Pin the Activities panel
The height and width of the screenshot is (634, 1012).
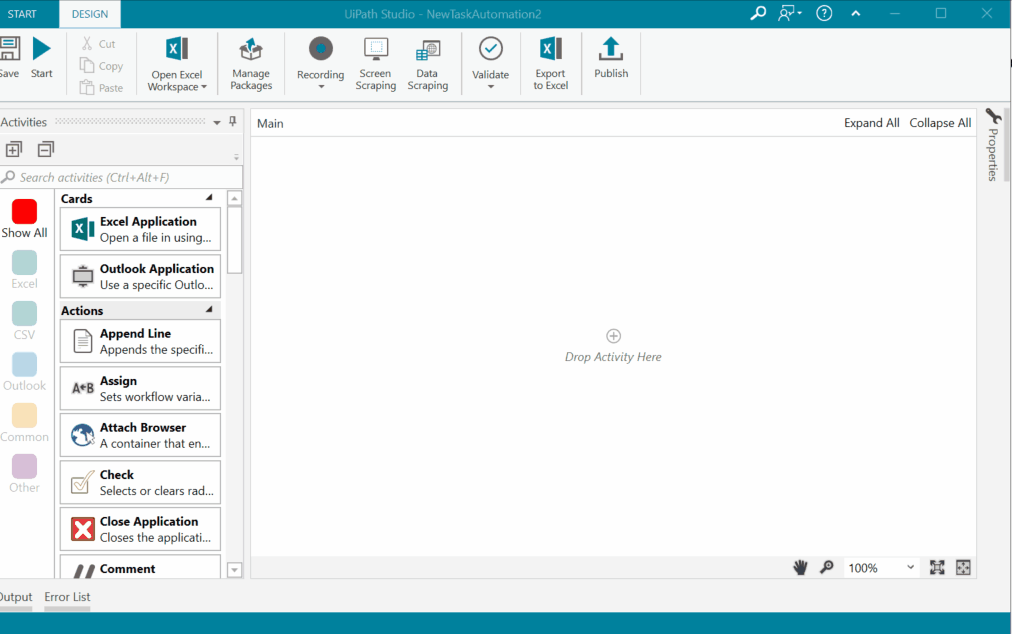233,121
